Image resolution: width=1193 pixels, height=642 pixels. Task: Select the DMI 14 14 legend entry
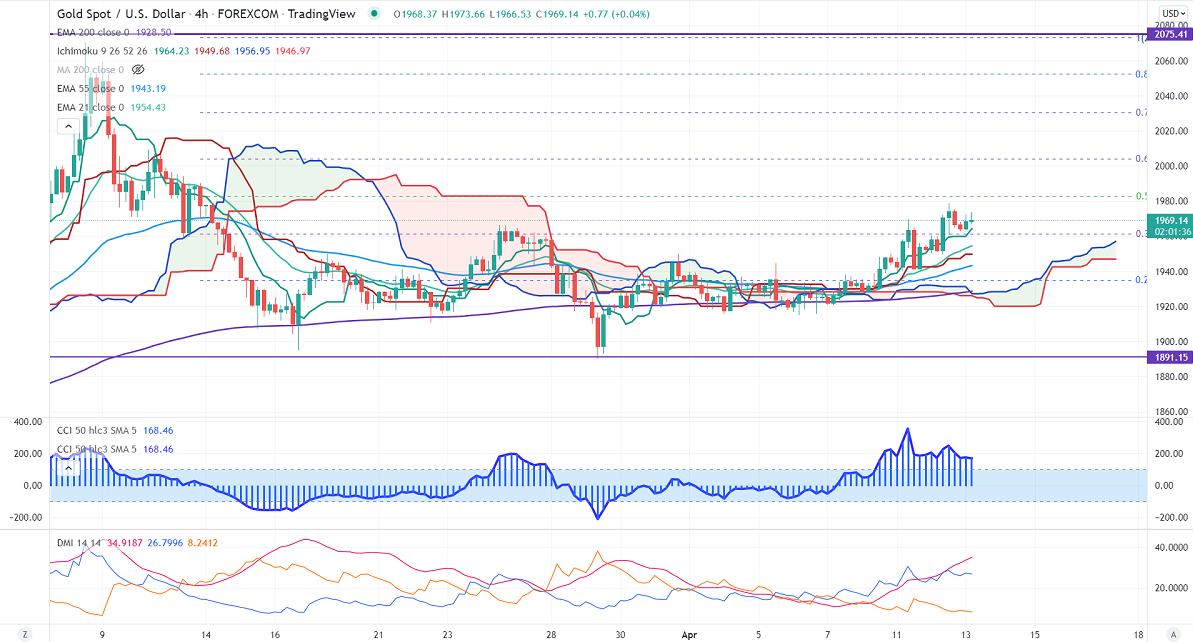point(79,543)
